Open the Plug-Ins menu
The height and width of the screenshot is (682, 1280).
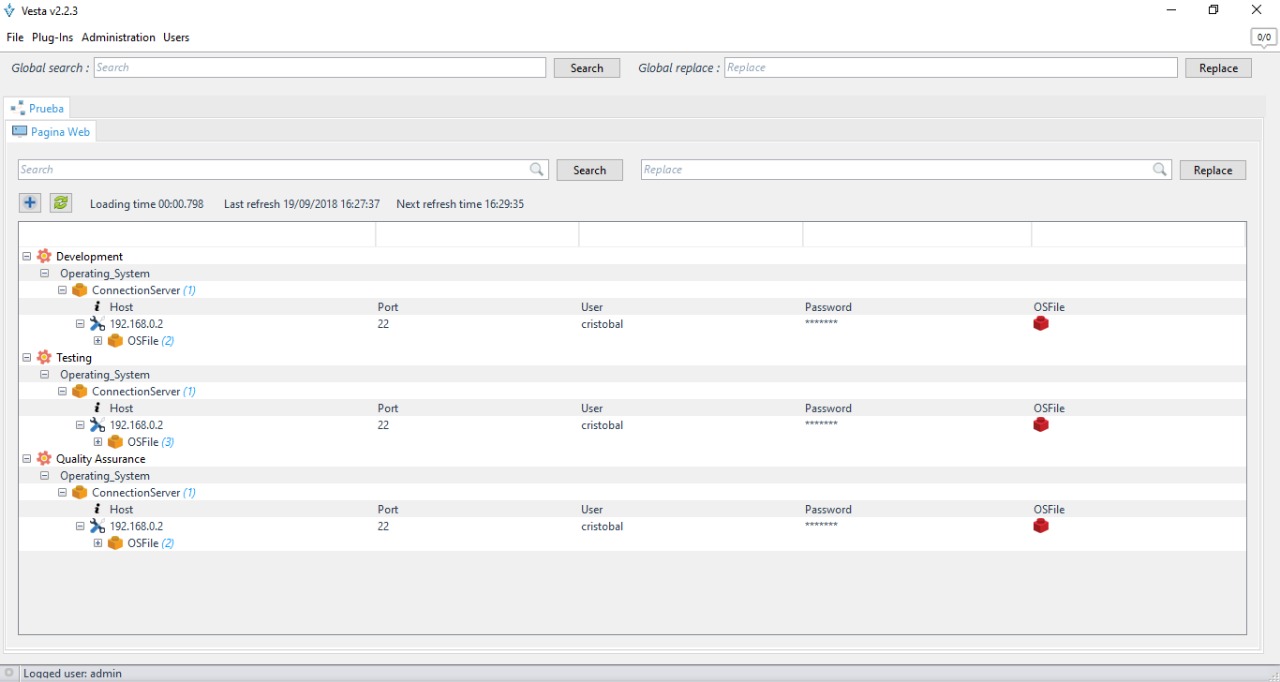tap(52, 37)
